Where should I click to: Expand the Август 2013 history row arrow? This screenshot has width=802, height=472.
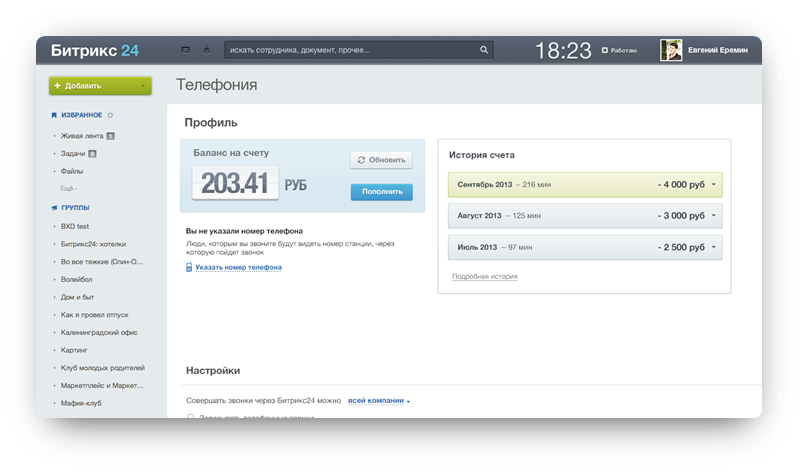714,216
